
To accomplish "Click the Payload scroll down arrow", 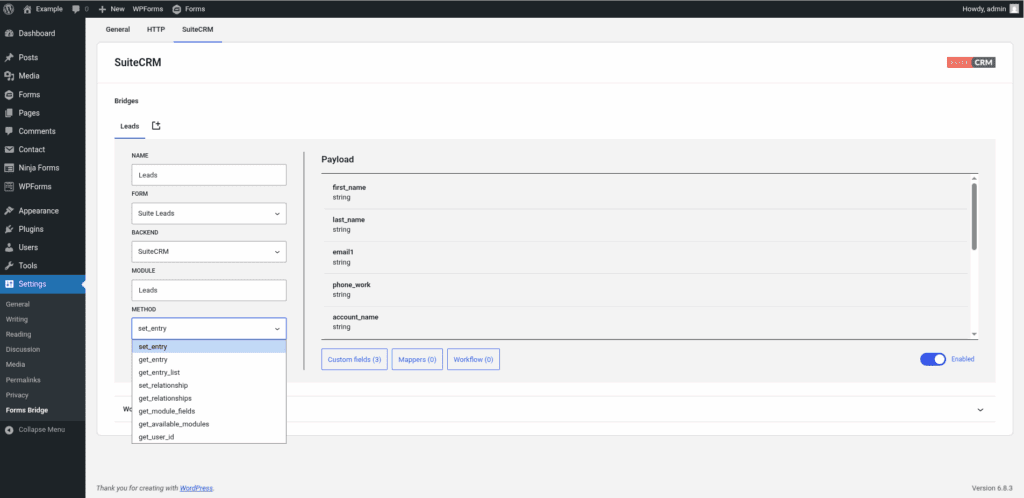I will [x=974, y=334].
